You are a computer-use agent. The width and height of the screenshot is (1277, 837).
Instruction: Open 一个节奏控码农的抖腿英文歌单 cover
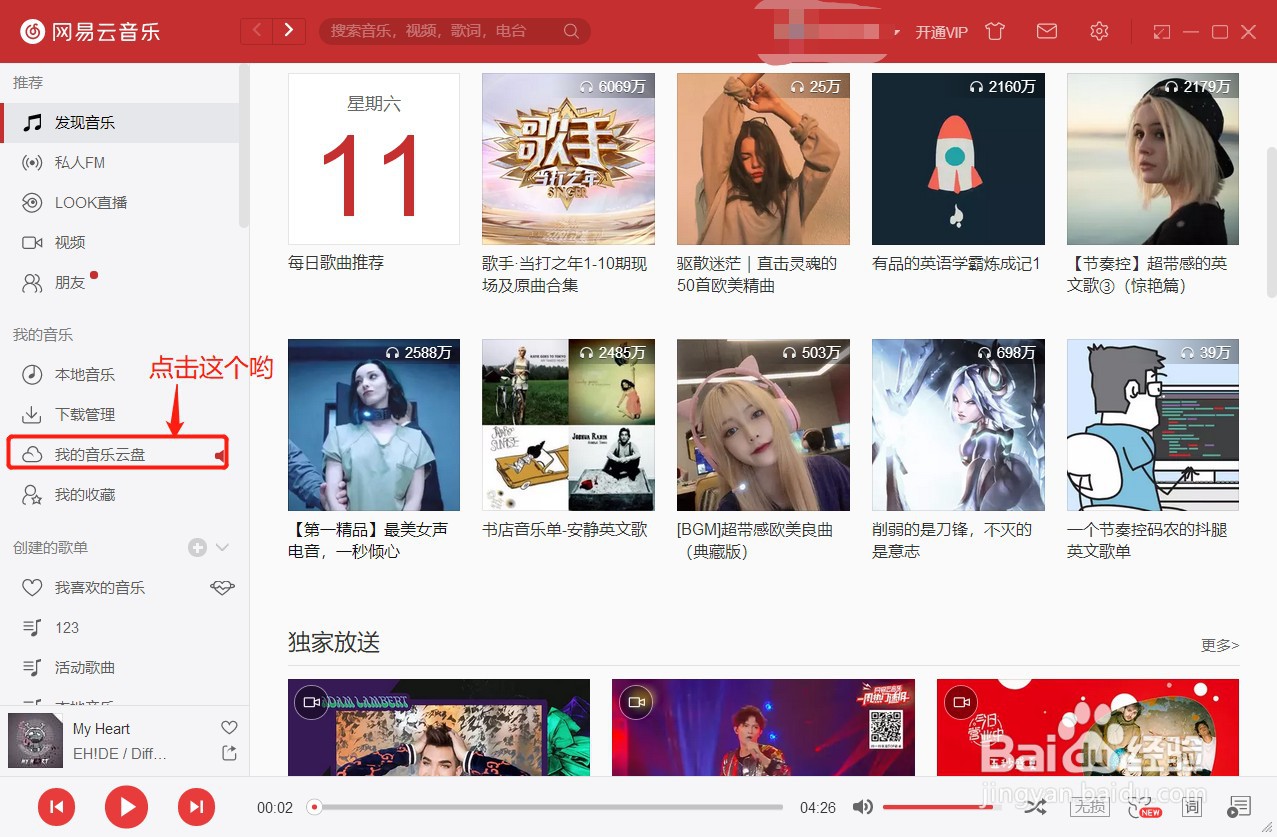pos(1153,425)
